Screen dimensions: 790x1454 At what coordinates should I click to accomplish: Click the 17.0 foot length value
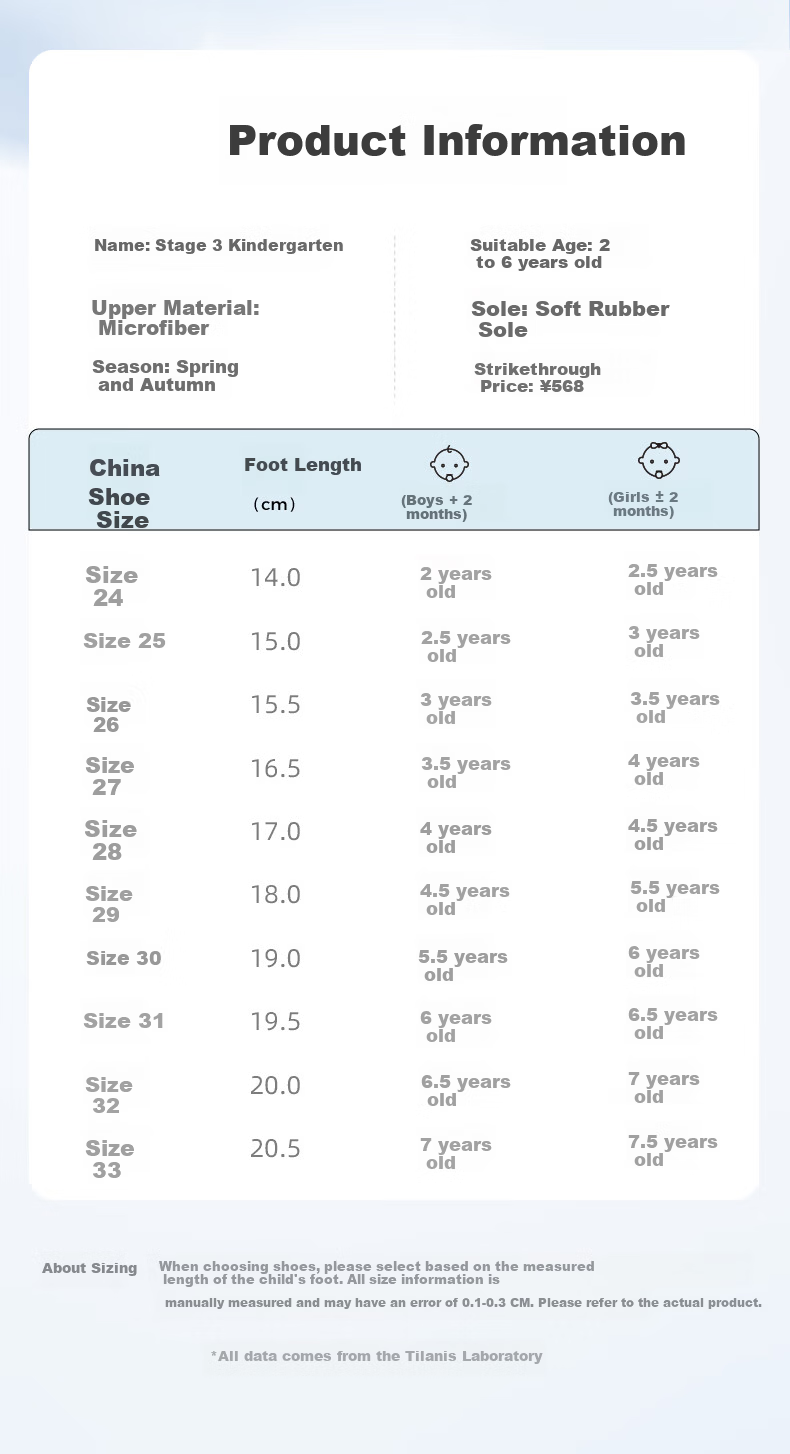(275, 831)
